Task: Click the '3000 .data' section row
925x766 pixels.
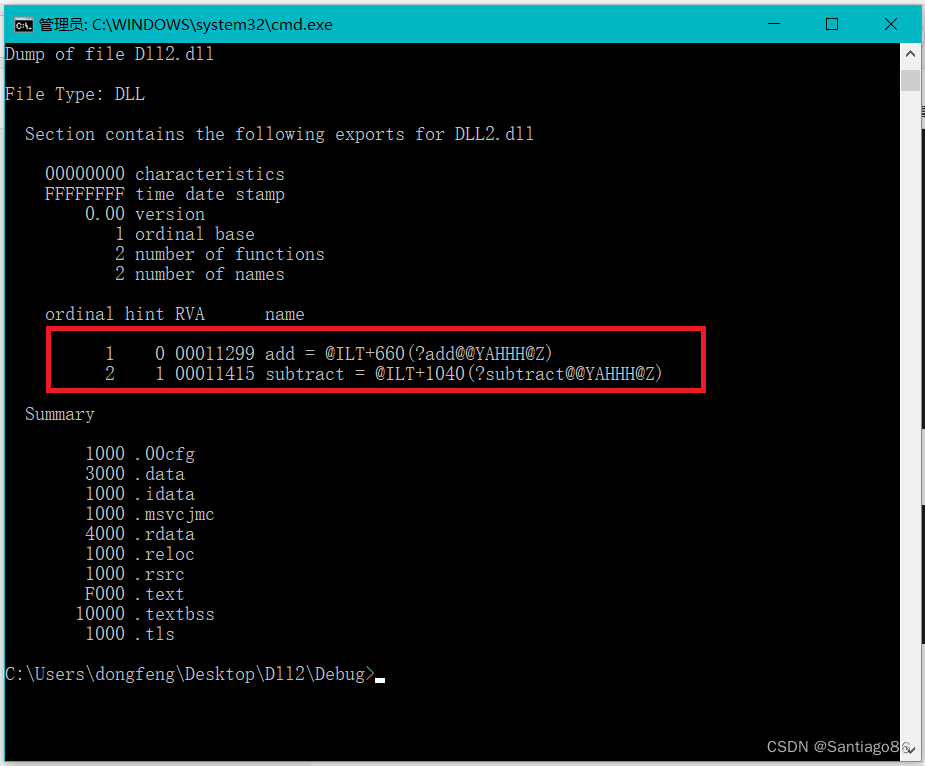Action: coord(135,474)
